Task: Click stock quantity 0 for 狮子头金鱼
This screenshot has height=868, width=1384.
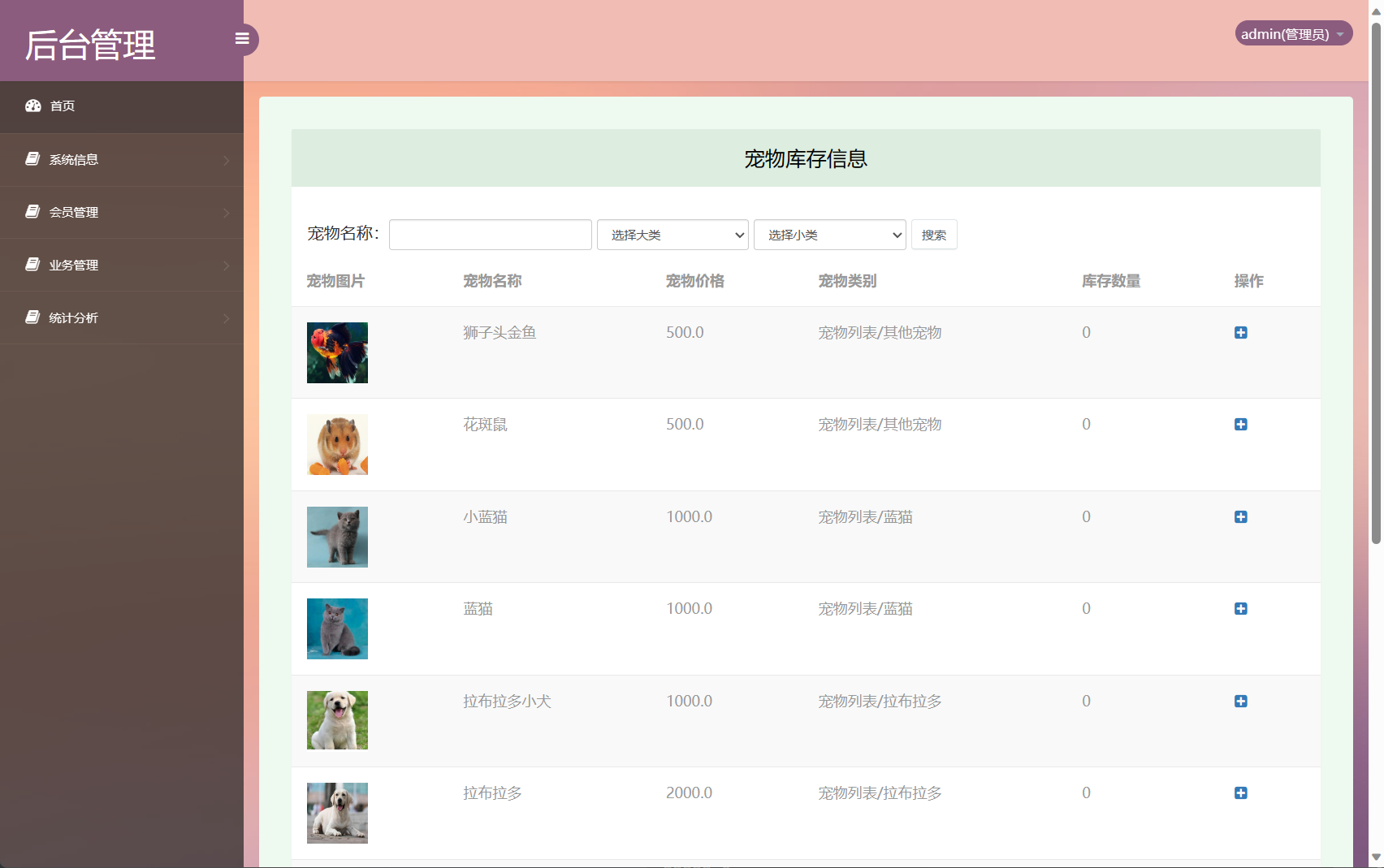Action: click(x=1086, y=333)
